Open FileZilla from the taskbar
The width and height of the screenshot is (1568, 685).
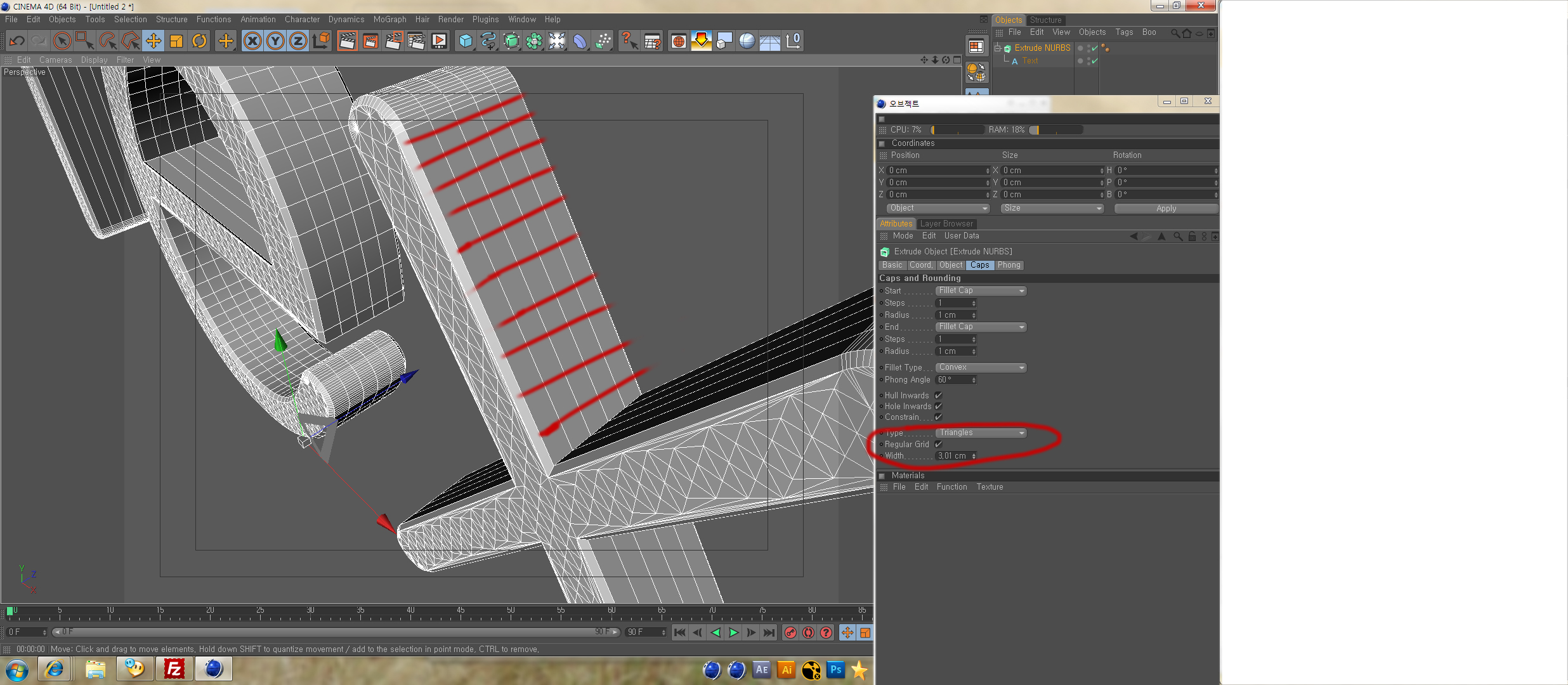[x=174, y=669]
